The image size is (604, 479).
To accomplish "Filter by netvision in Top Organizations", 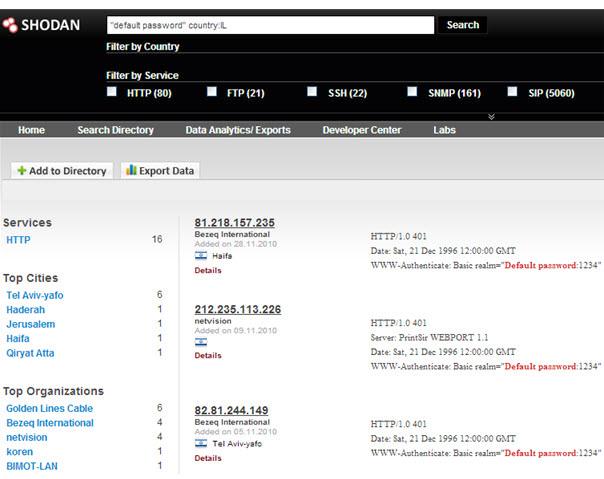I will tap(27, 437).
